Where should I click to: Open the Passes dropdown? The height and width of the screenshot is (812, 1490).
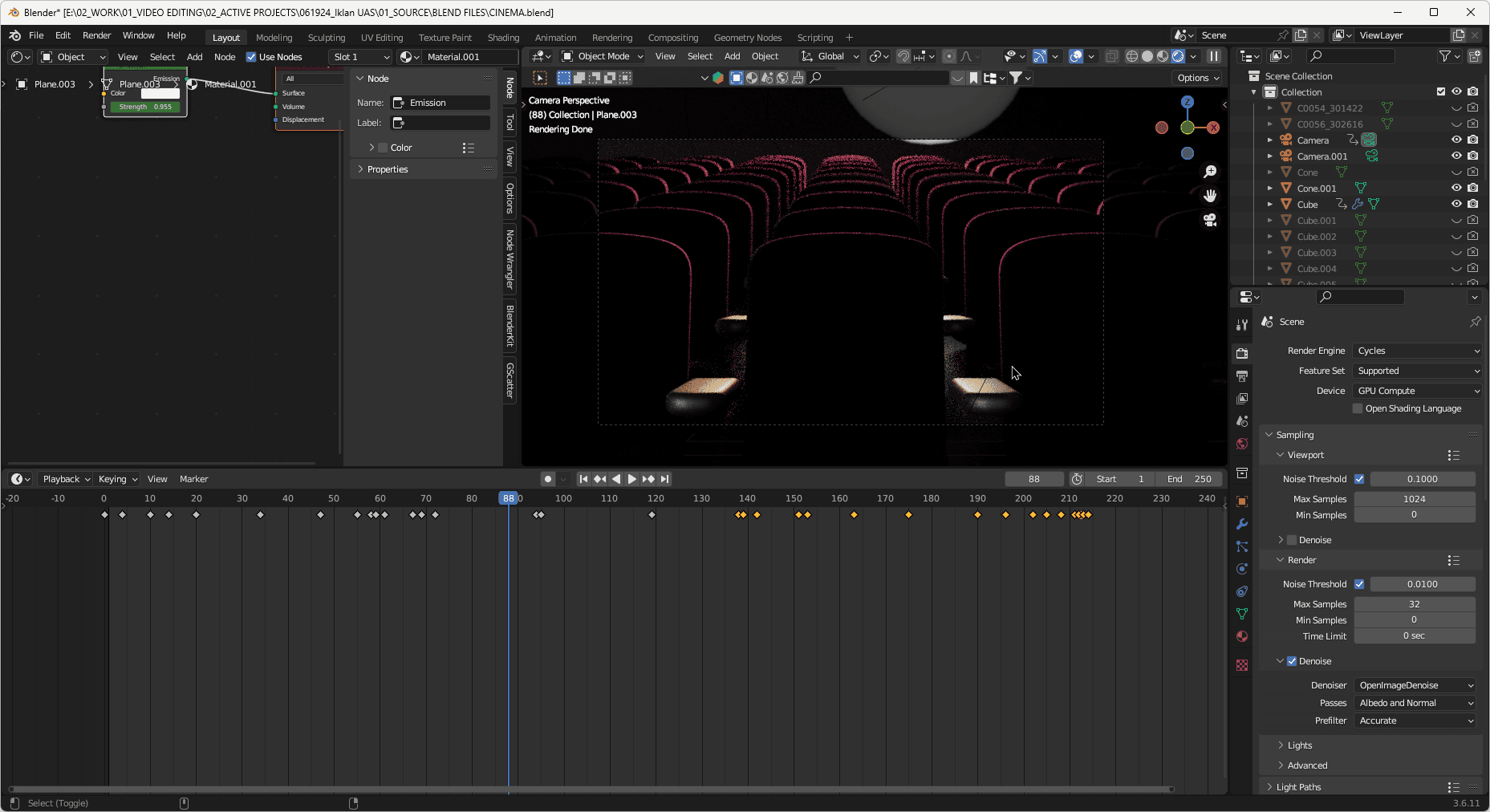(x=1415, y=703)
